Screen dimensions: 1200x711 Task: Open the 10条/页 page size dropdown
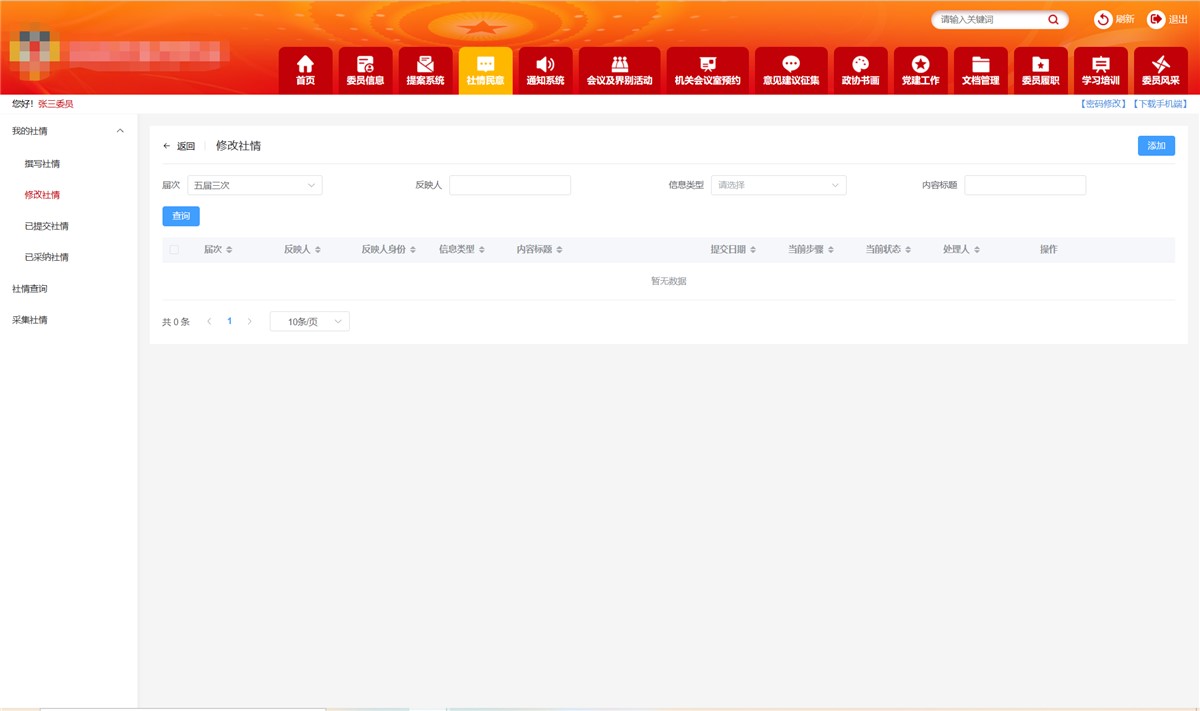[x=309, y=321]
